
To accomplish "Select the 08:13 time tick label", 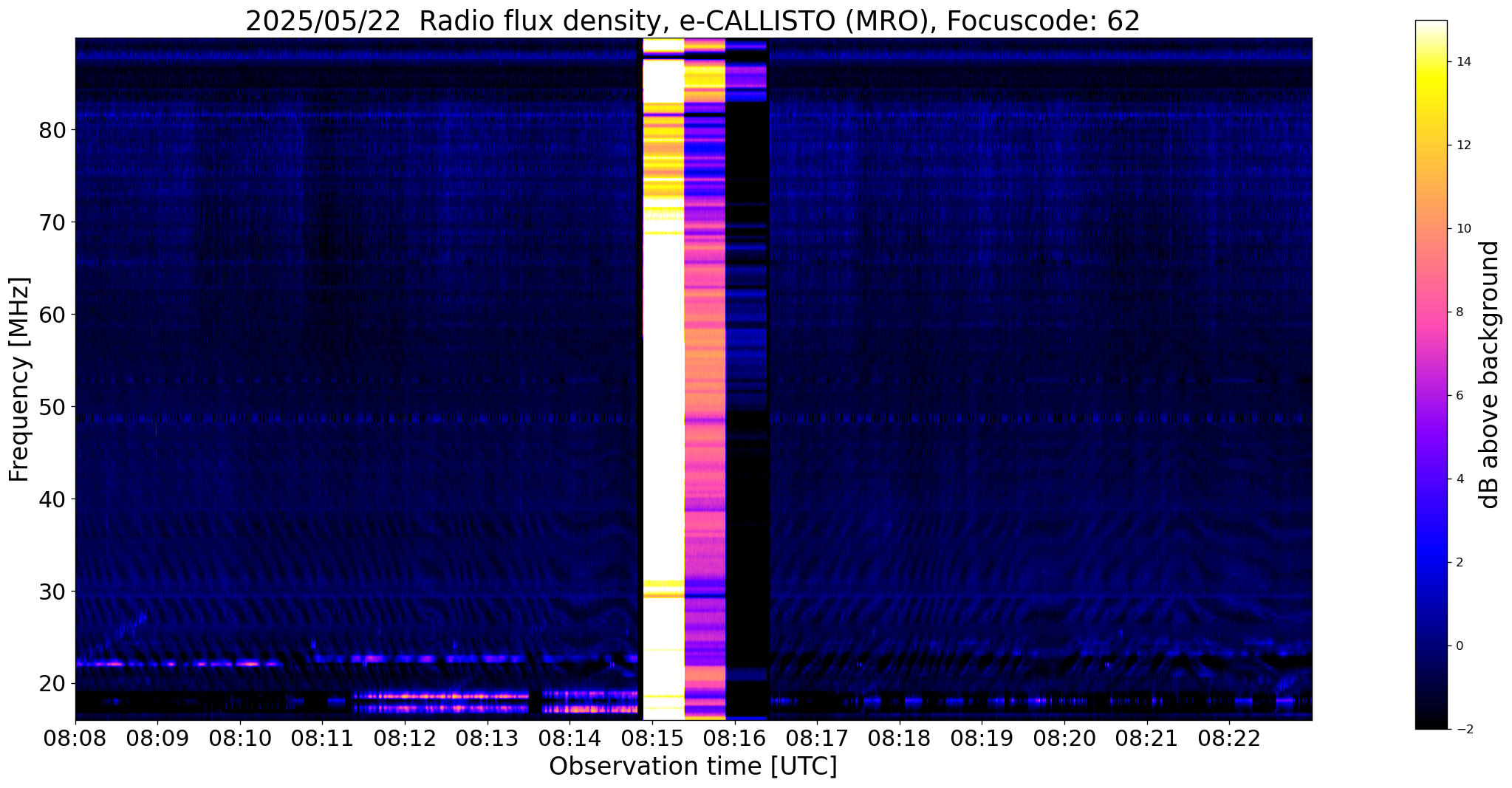I will click(x=487, y=738).
